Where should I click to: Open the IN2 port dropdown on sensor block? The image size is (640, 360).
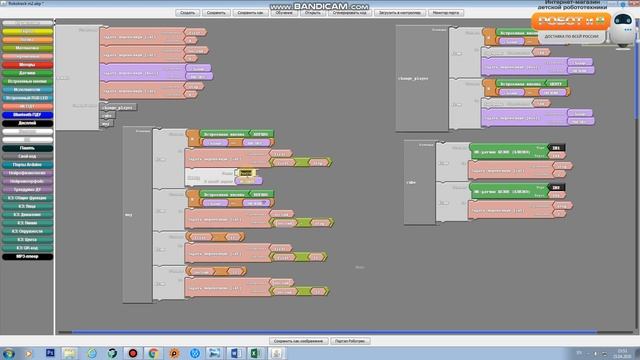click(x=556, y=187)
